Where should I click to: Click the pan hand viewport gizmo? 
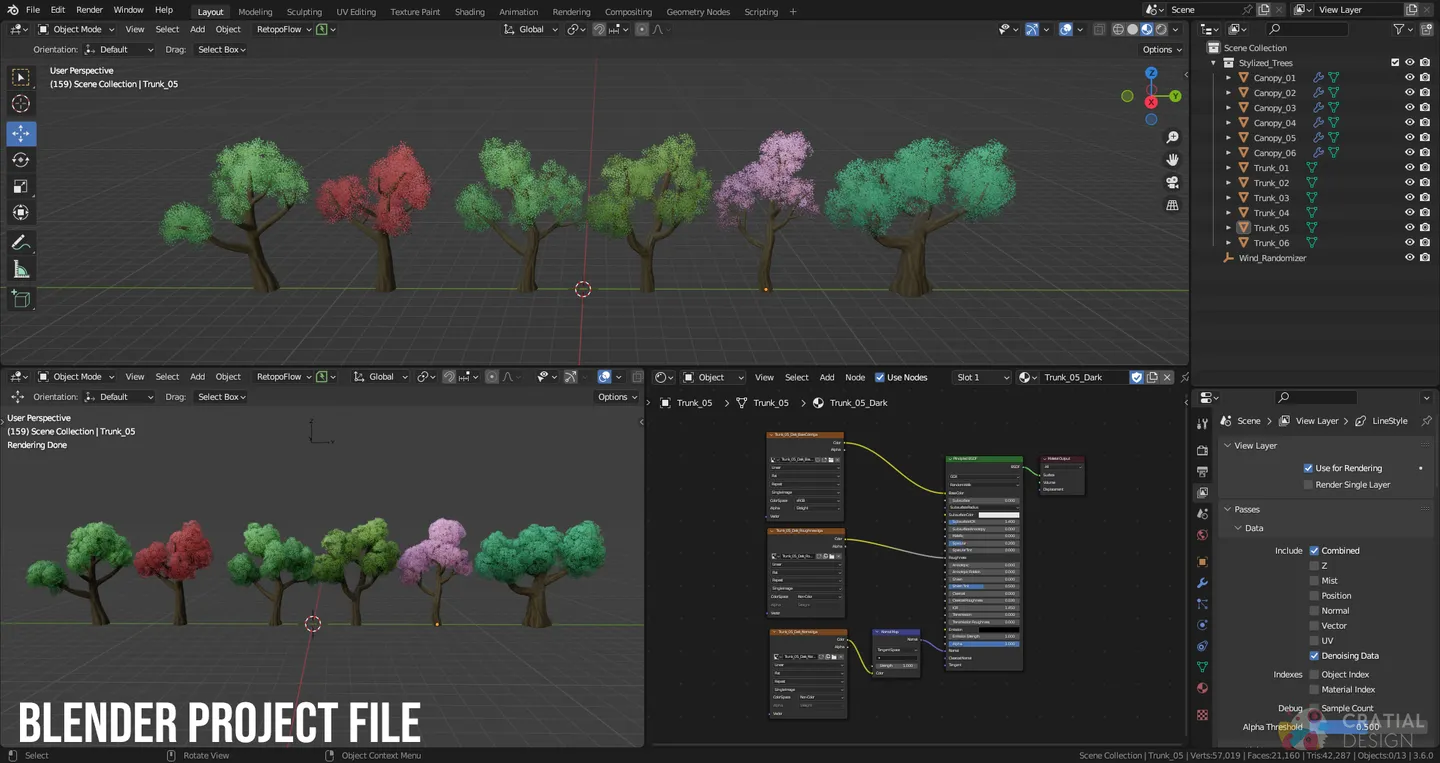1173,160
